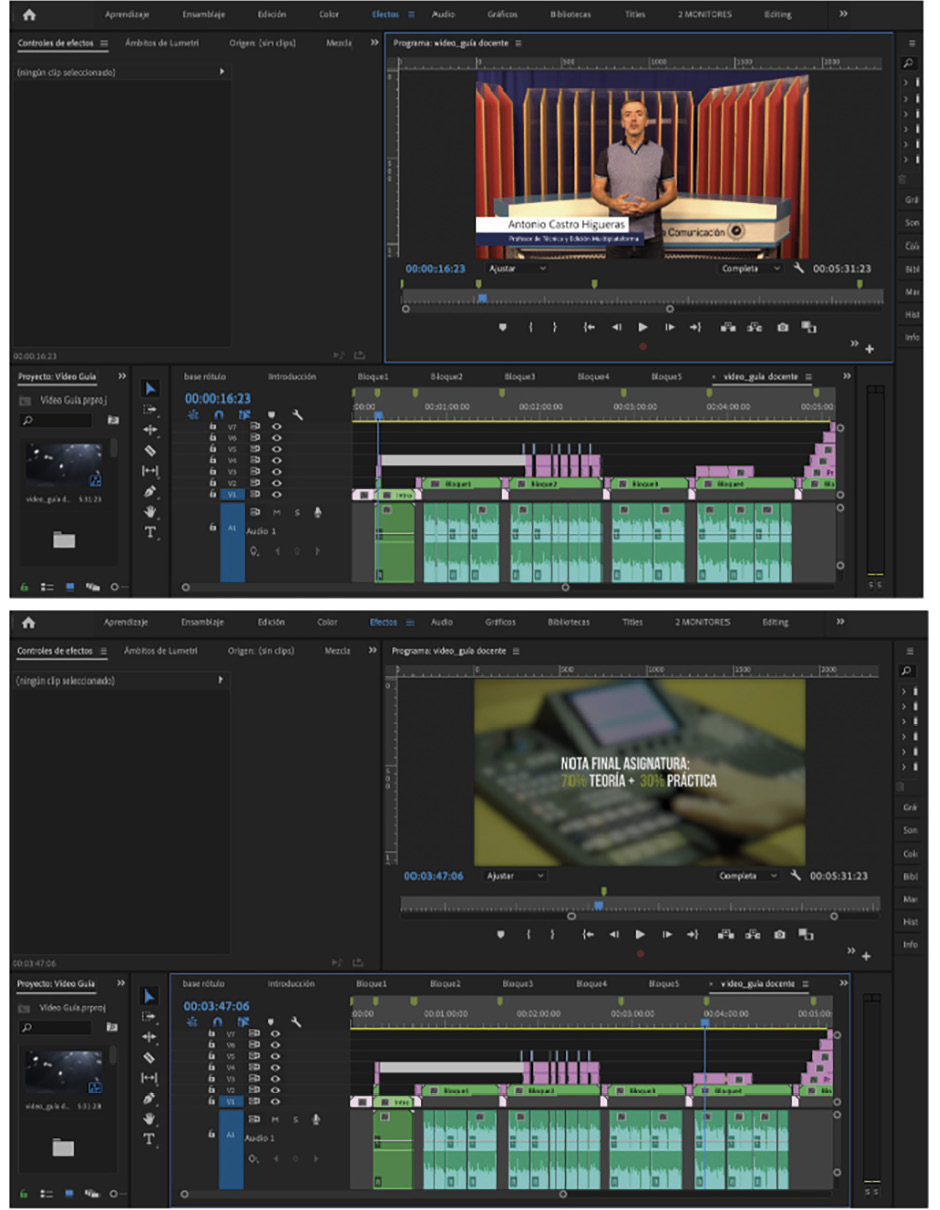Select Type tool beside the 00:03:47:06 timeline
The width and height of the screenshot is (940, 1210).
tap(151, 1139)
